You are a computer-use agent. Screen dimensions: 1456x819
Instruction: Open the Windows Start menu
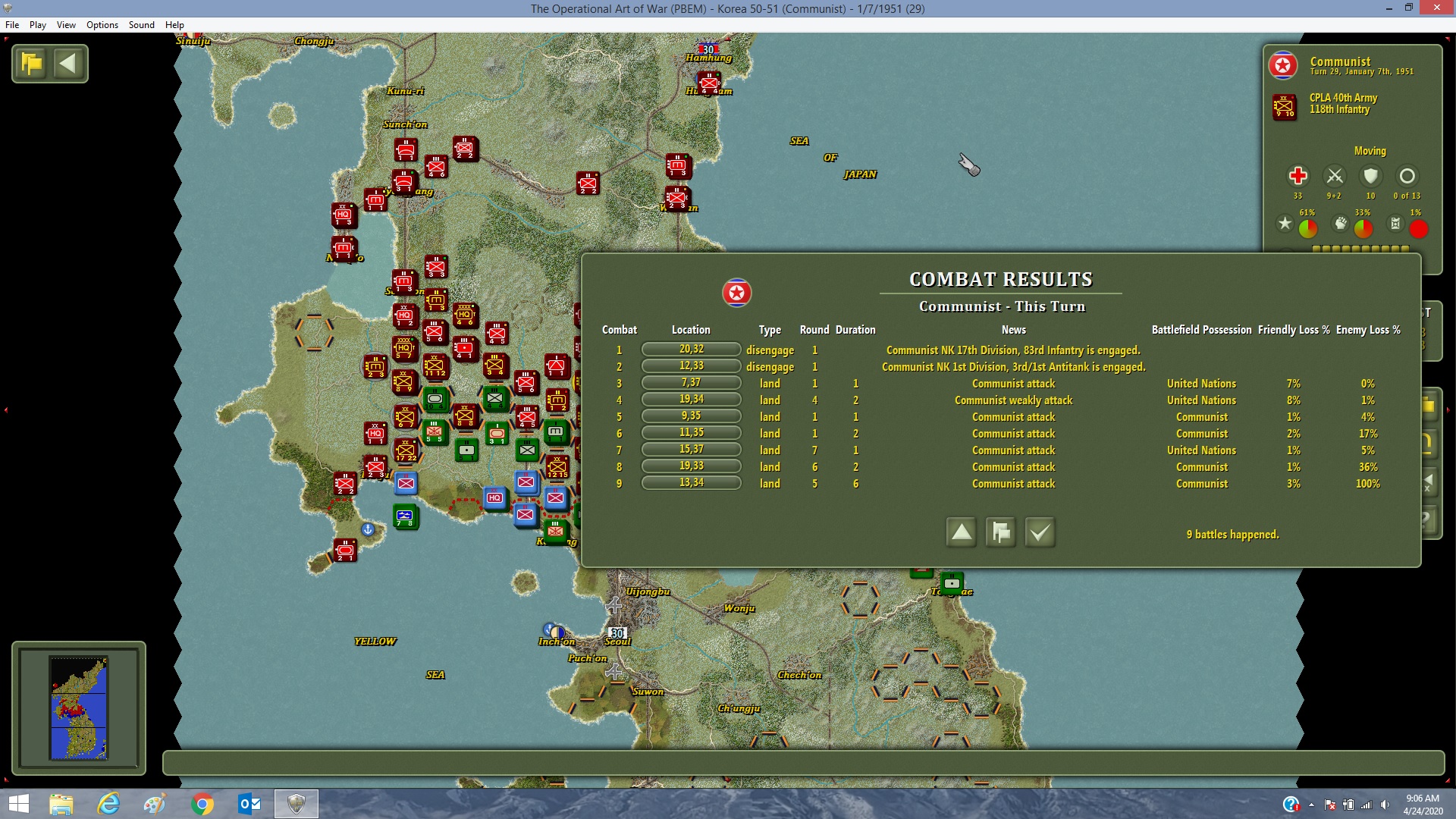[19, 804]
